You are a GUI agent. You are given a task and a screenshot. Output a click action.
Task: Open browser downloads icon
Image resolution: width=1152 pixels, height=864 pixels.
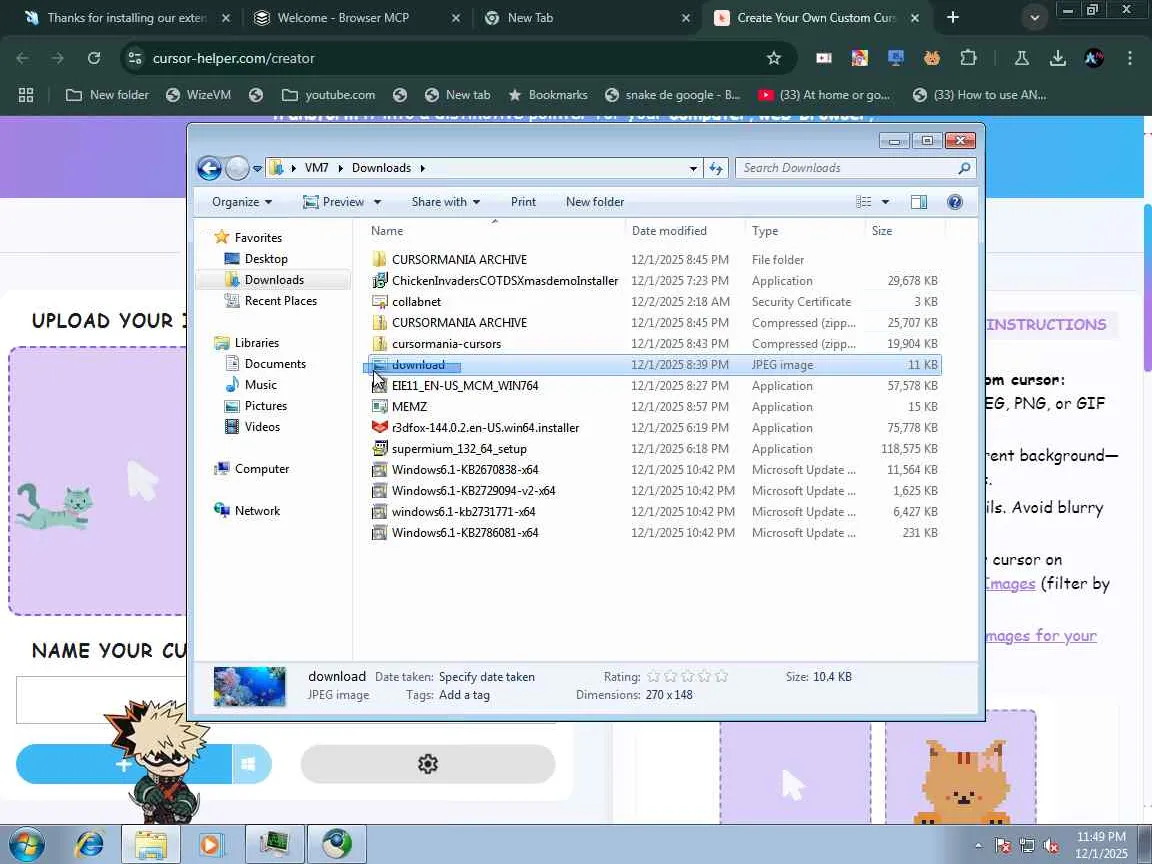tap(1057, 58)
